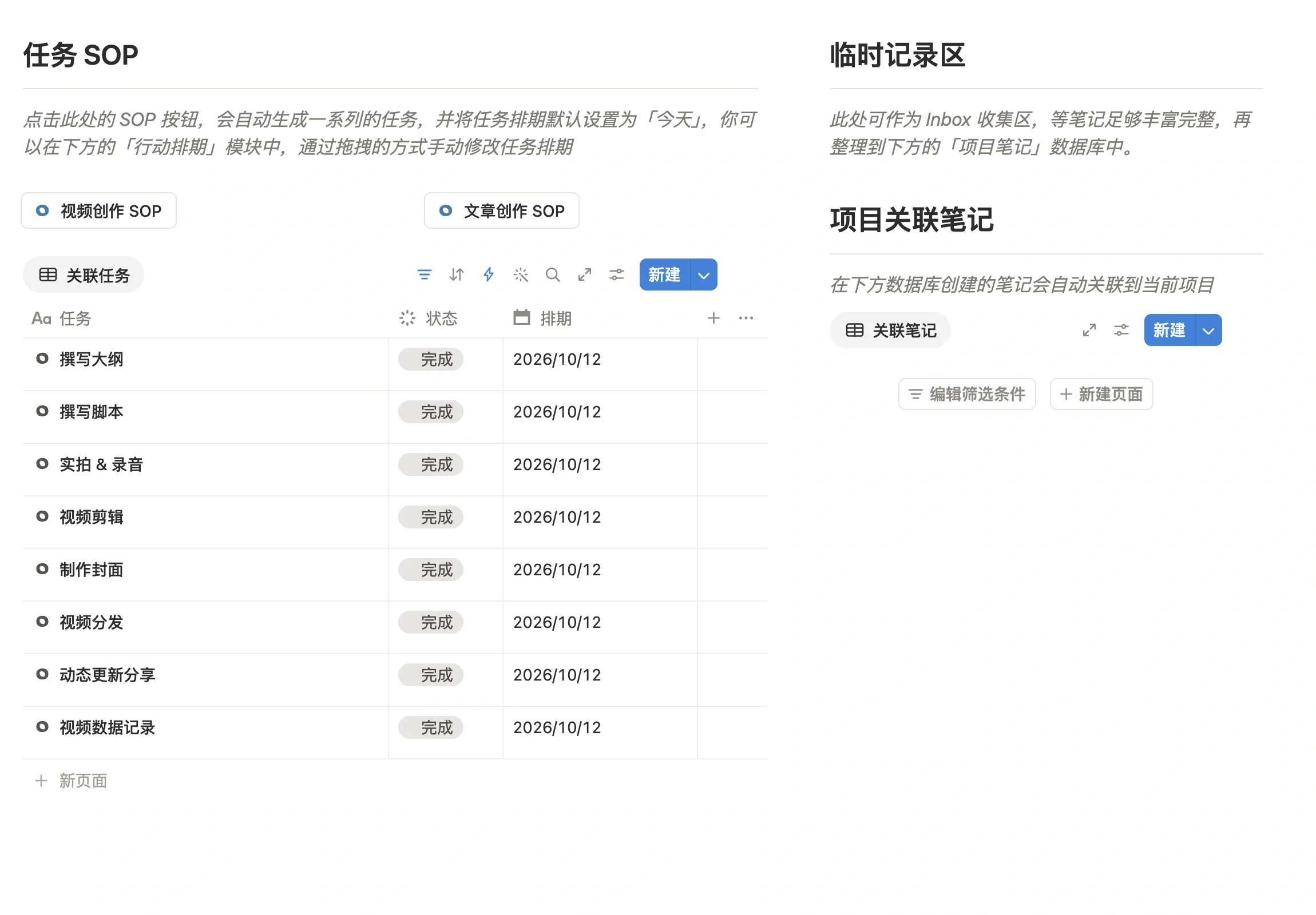Click the 临时记录区 heading
The width and height of the screenshot is (1316, 915).
(898, 55)
